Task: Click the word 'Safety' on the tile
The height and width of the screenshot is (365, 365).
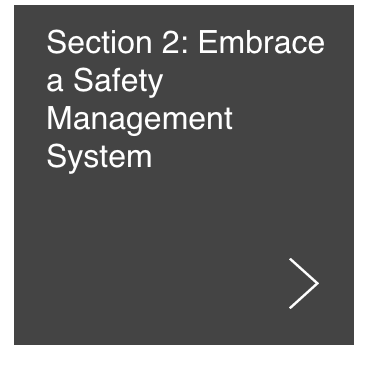Action: (x=118, y=80)
